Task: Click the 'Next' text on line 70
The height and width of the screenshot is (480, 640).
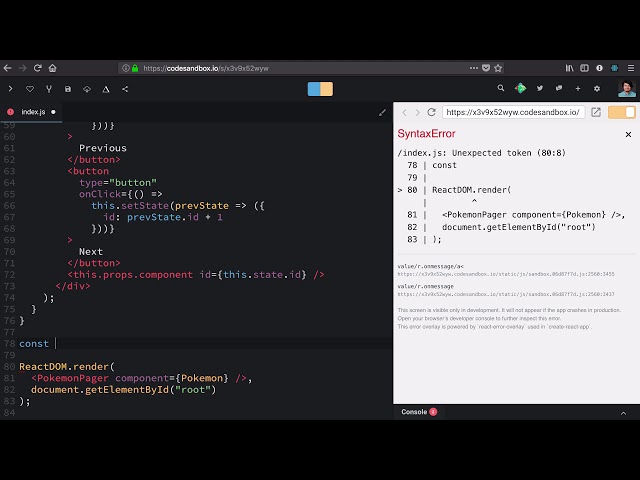Action: click(91, 251)
